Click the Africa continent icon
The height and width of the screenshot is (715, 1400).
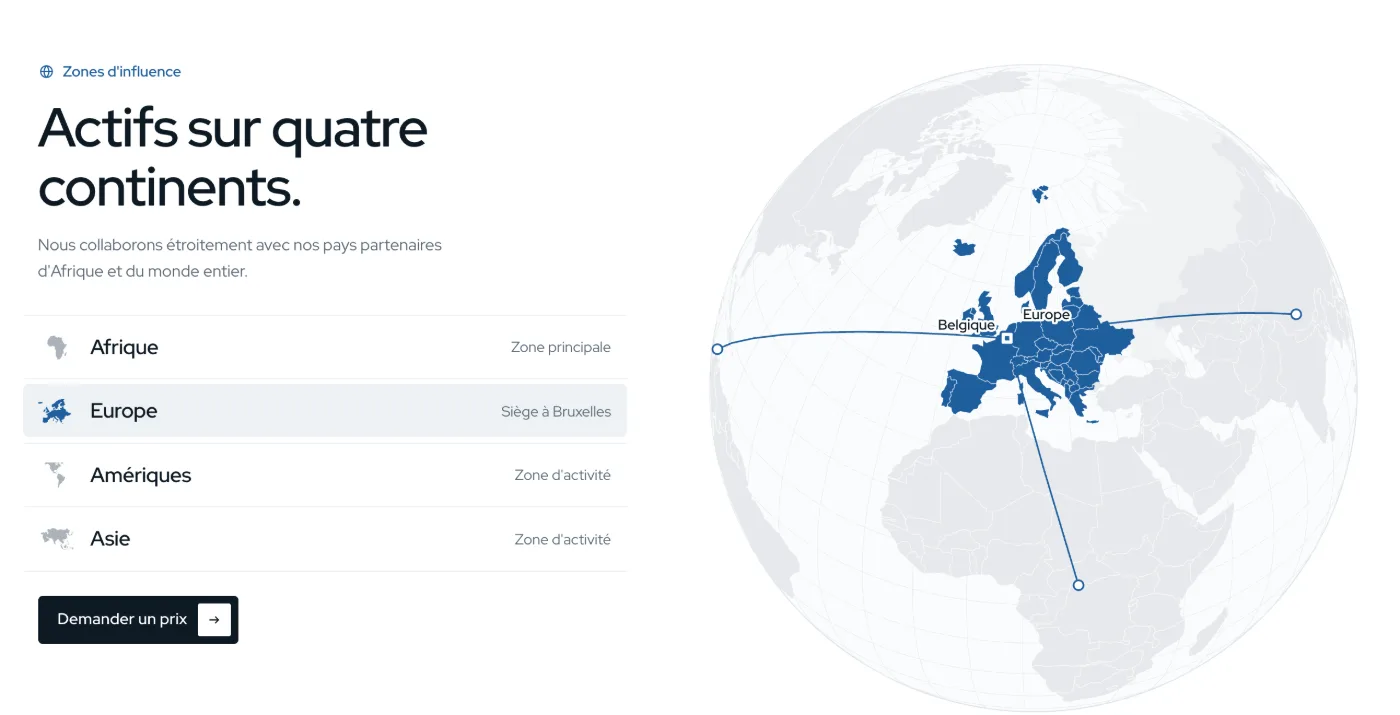tap(57, 347)
